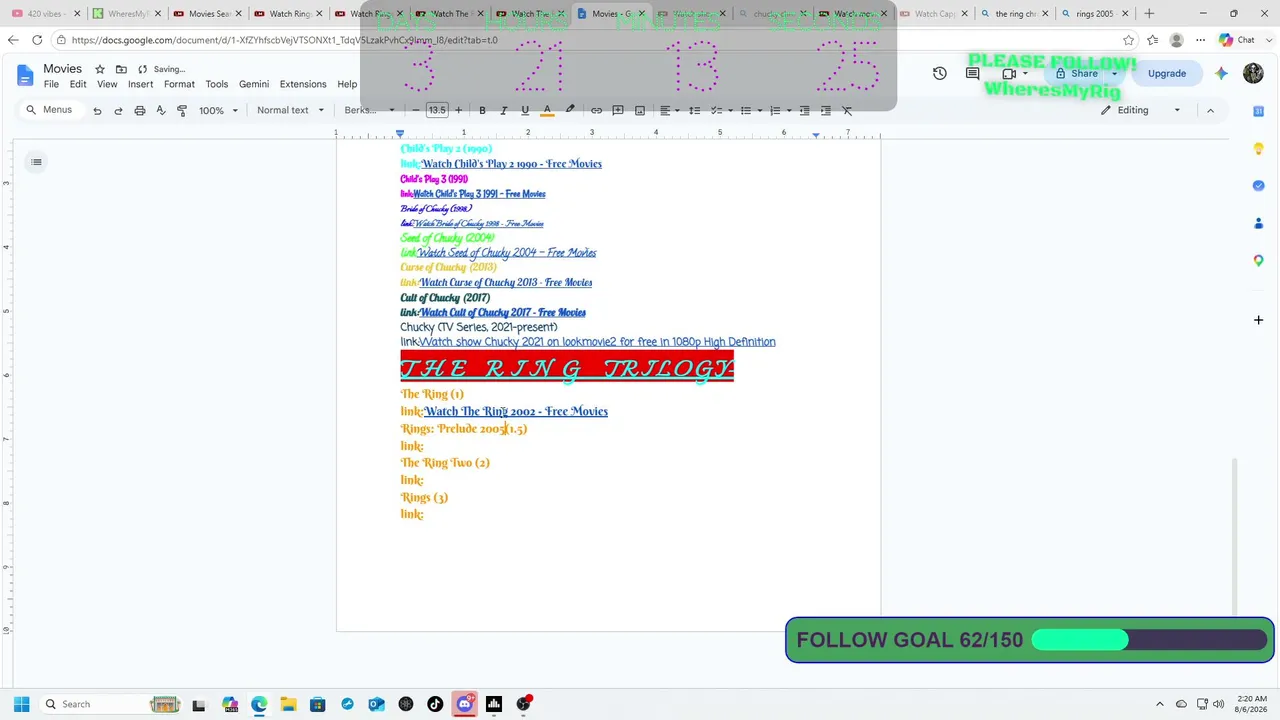
Task: Open TikTok from the taskbar
Action: tap(435, 704)
